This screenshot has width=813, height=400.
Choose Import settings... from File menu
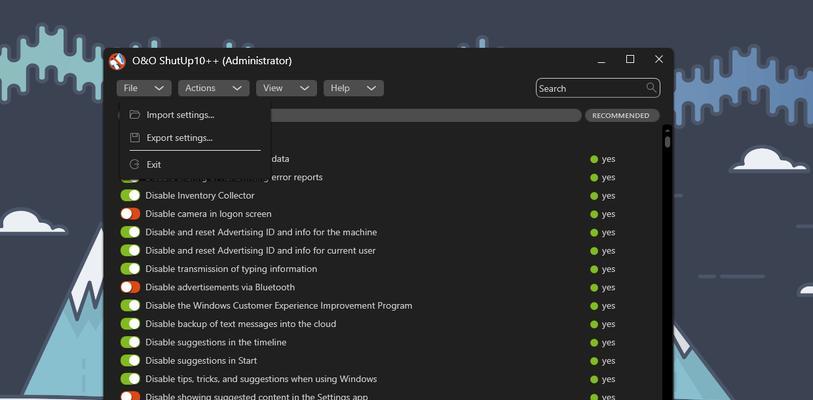coord(194,115)
